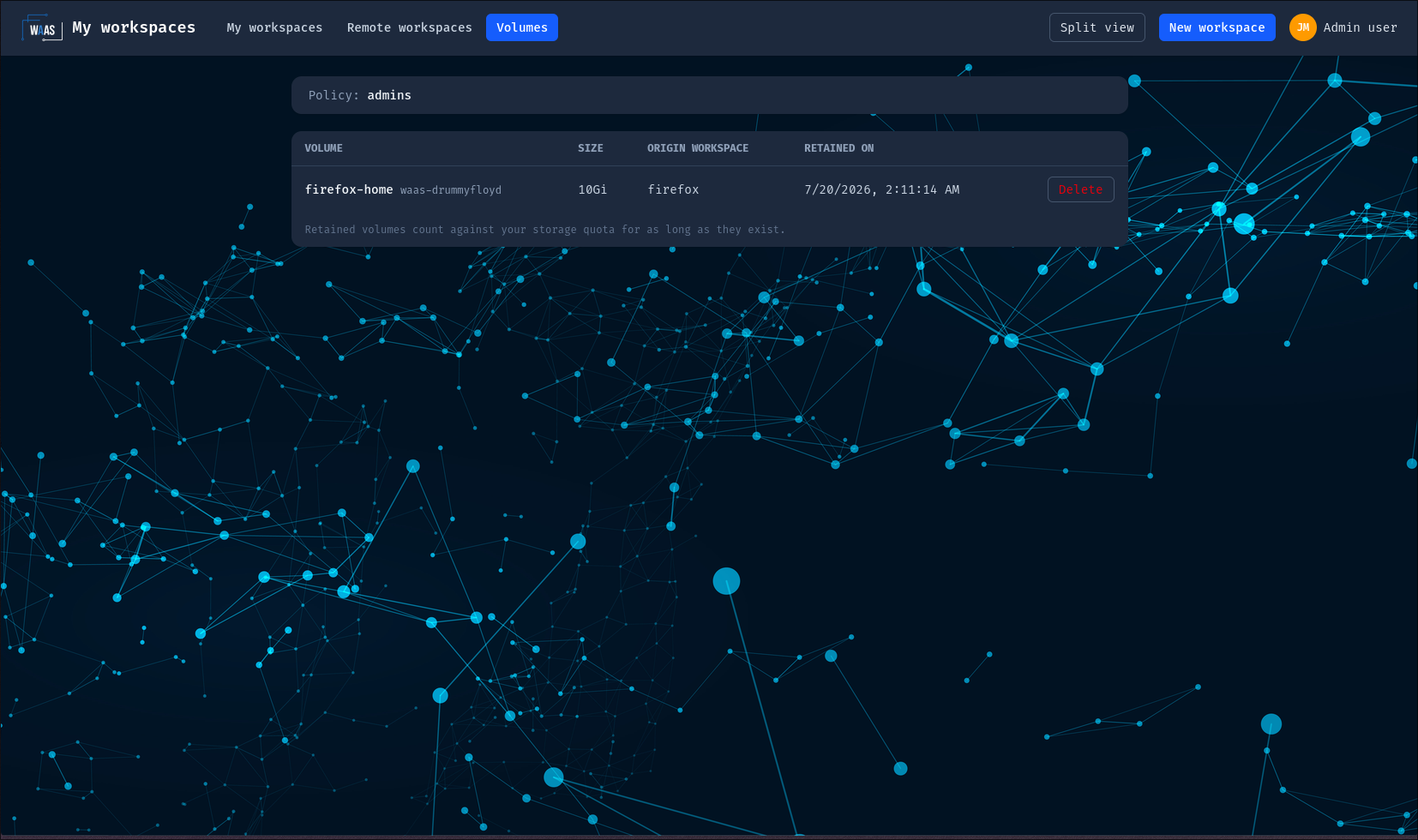
Task: Click the Split view button
Action: tap(1097, 27)
